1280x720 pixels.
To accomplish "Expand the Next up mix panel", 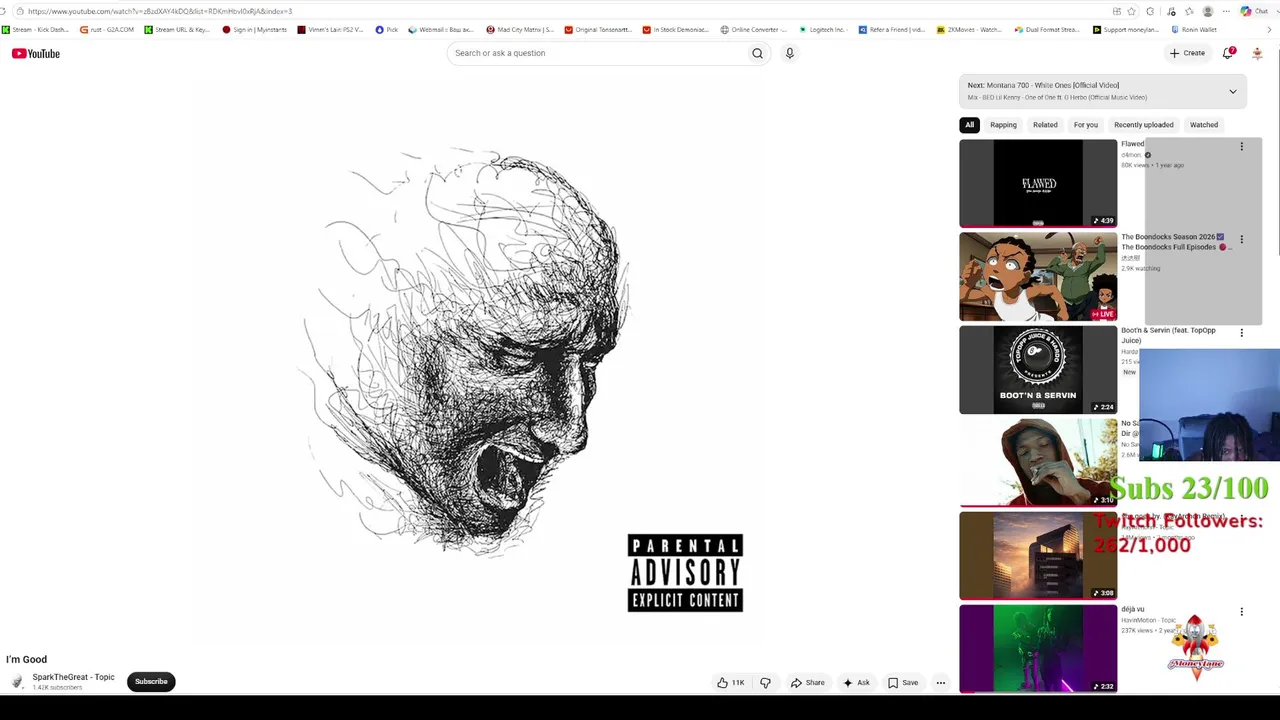I will [x=1232, y=91].
